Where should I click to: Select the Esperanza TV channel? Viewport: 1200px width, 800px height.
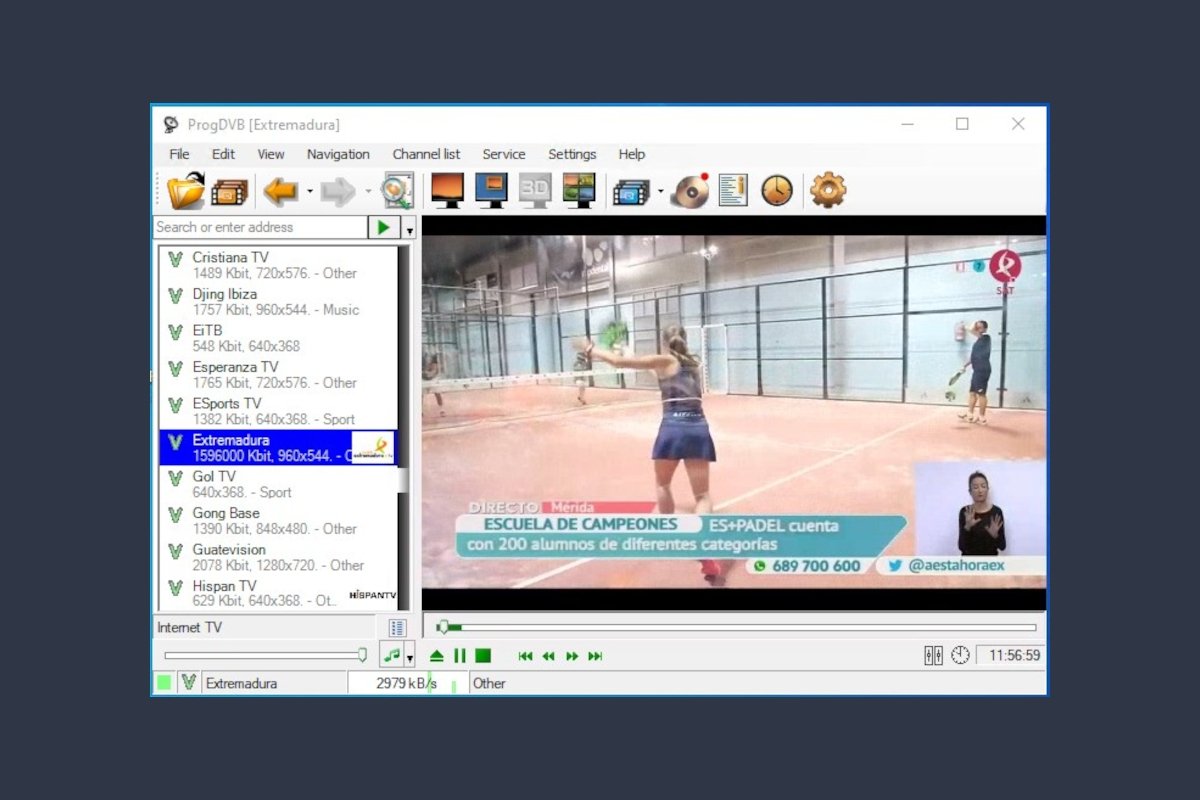tap(278, 375)
